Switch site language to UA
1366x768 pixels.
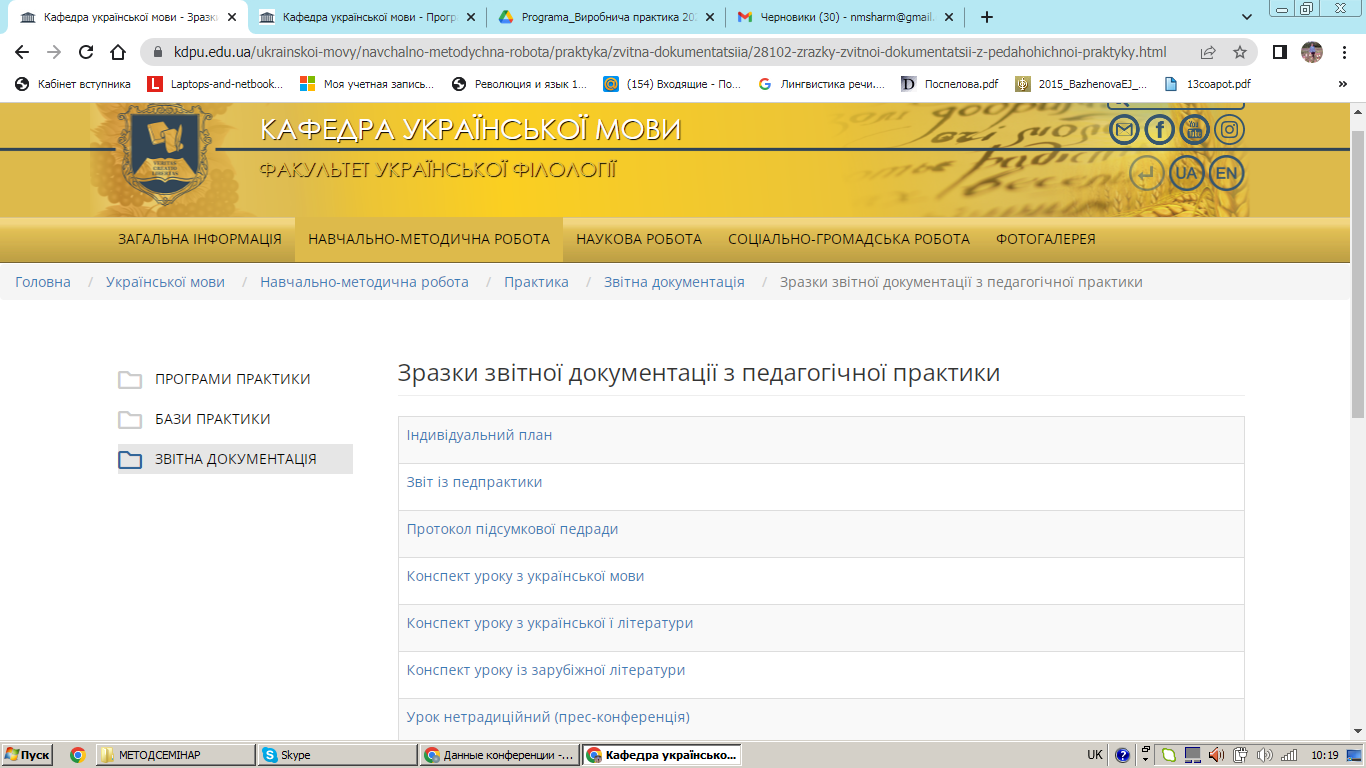[x=1187, y=173]
